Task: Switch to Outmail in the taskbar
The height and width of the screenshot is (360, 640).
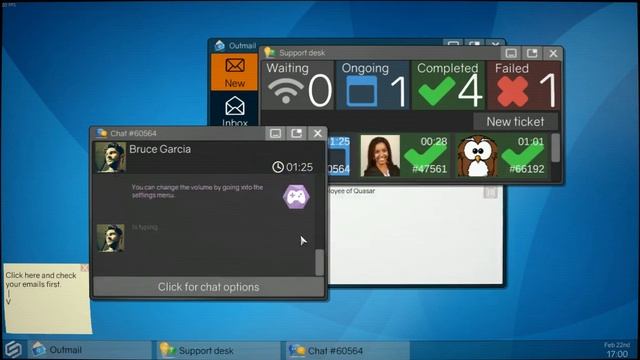Action: tap(89, 350)
